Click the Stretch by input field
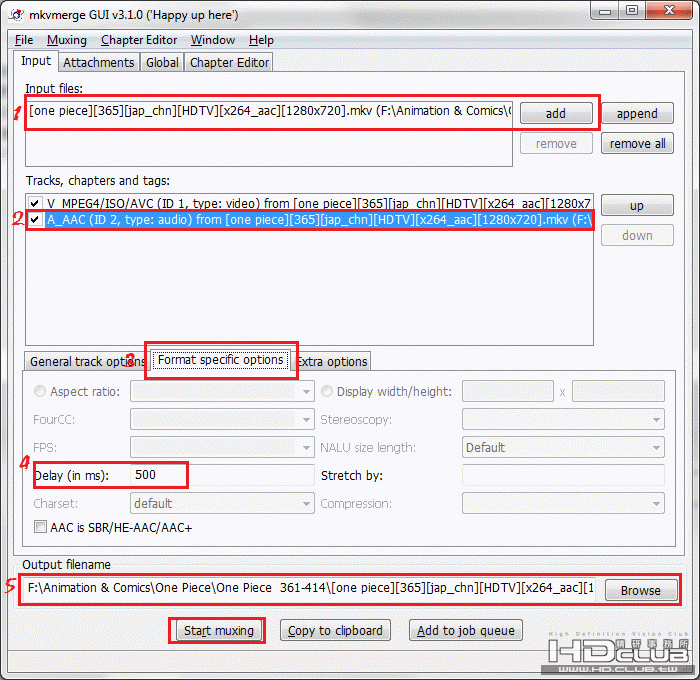700x680 pixels. tap(563, 475)
